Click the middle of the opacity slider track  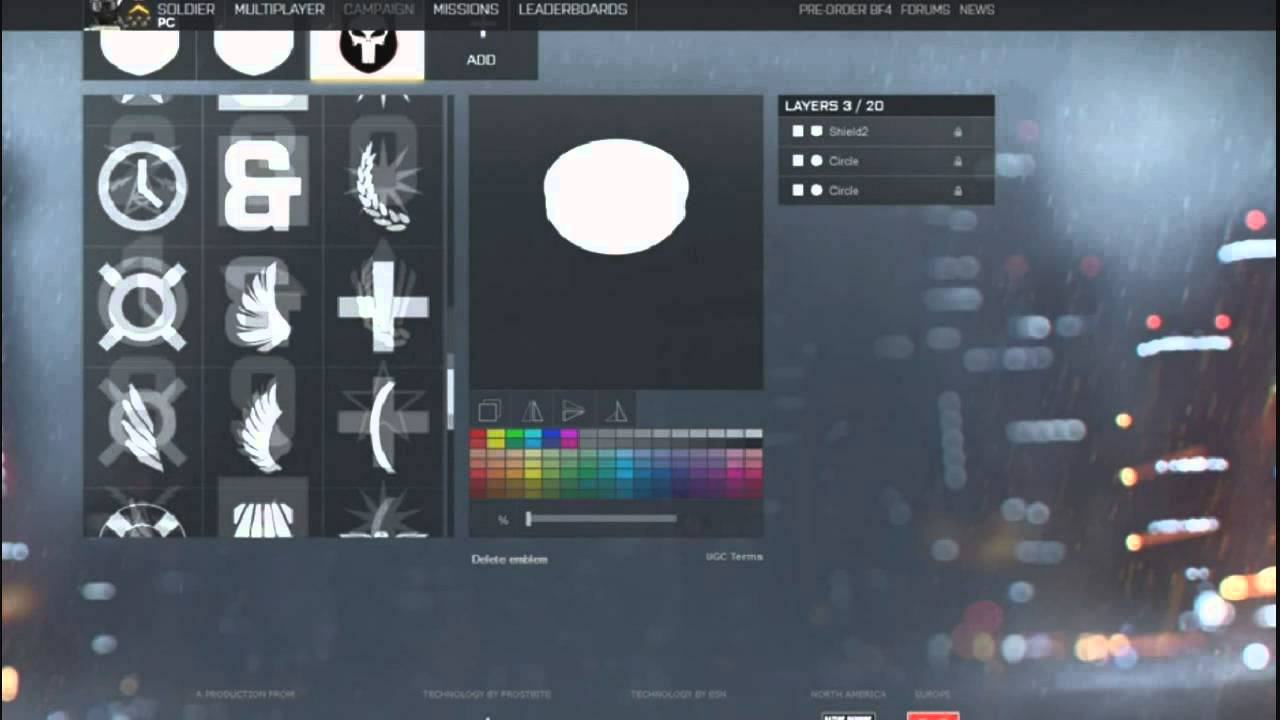click(x=602, y=519)
